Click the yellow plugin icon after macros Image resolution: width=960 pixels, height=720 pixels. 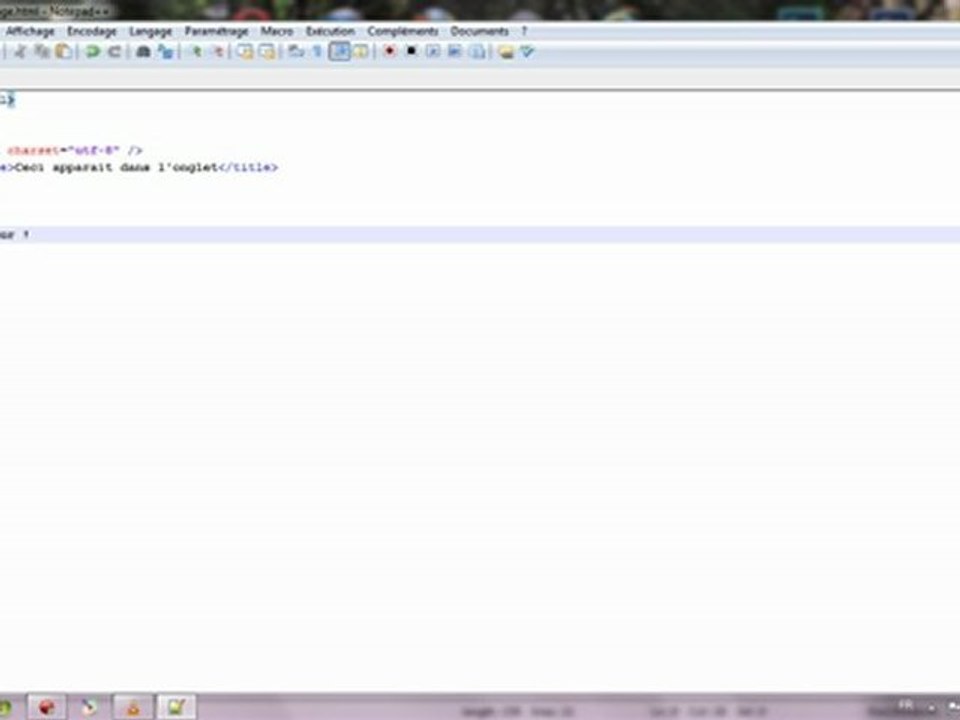tap(506, 52)
